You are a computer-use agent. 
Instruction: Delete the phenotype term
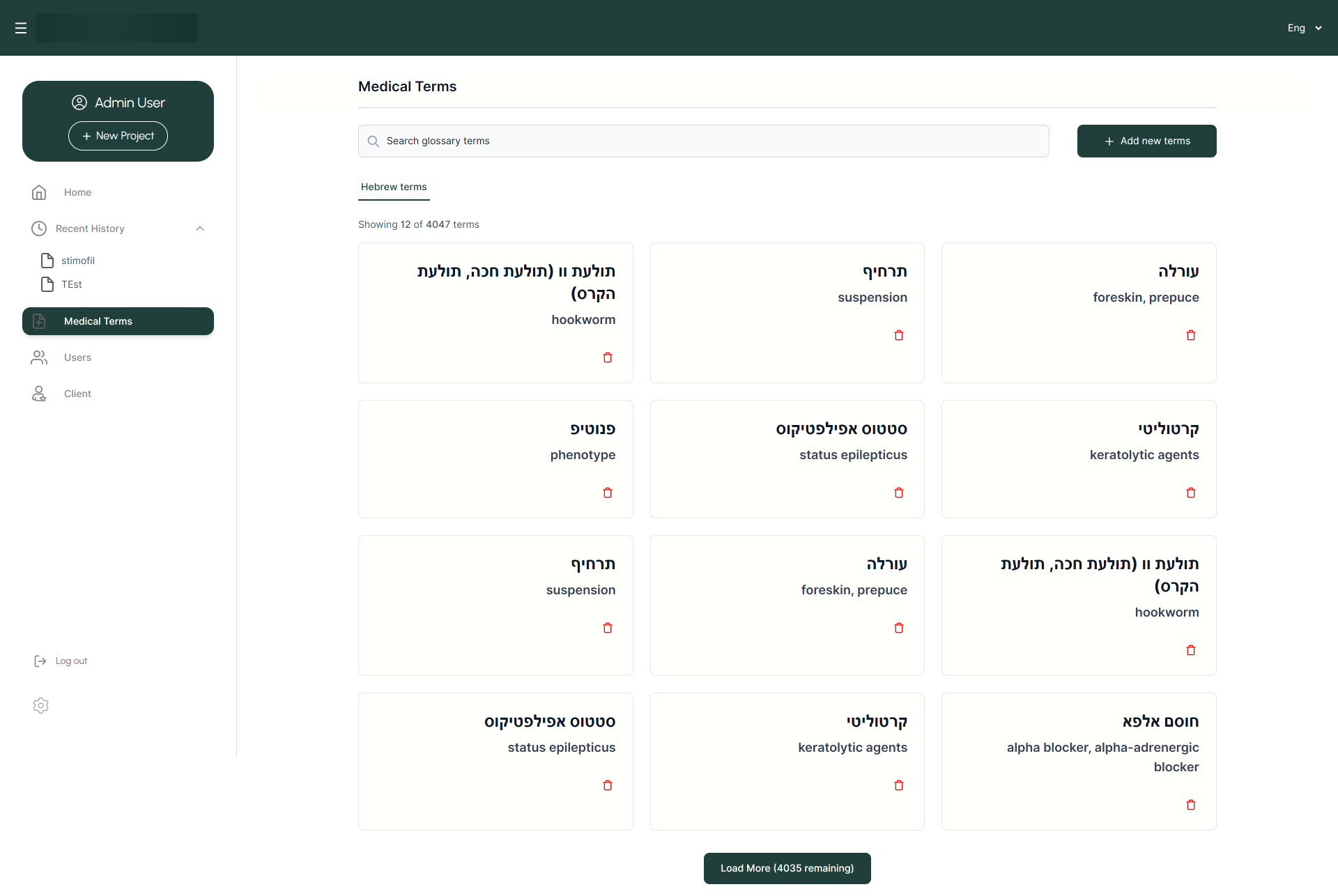tap(608, 493)
